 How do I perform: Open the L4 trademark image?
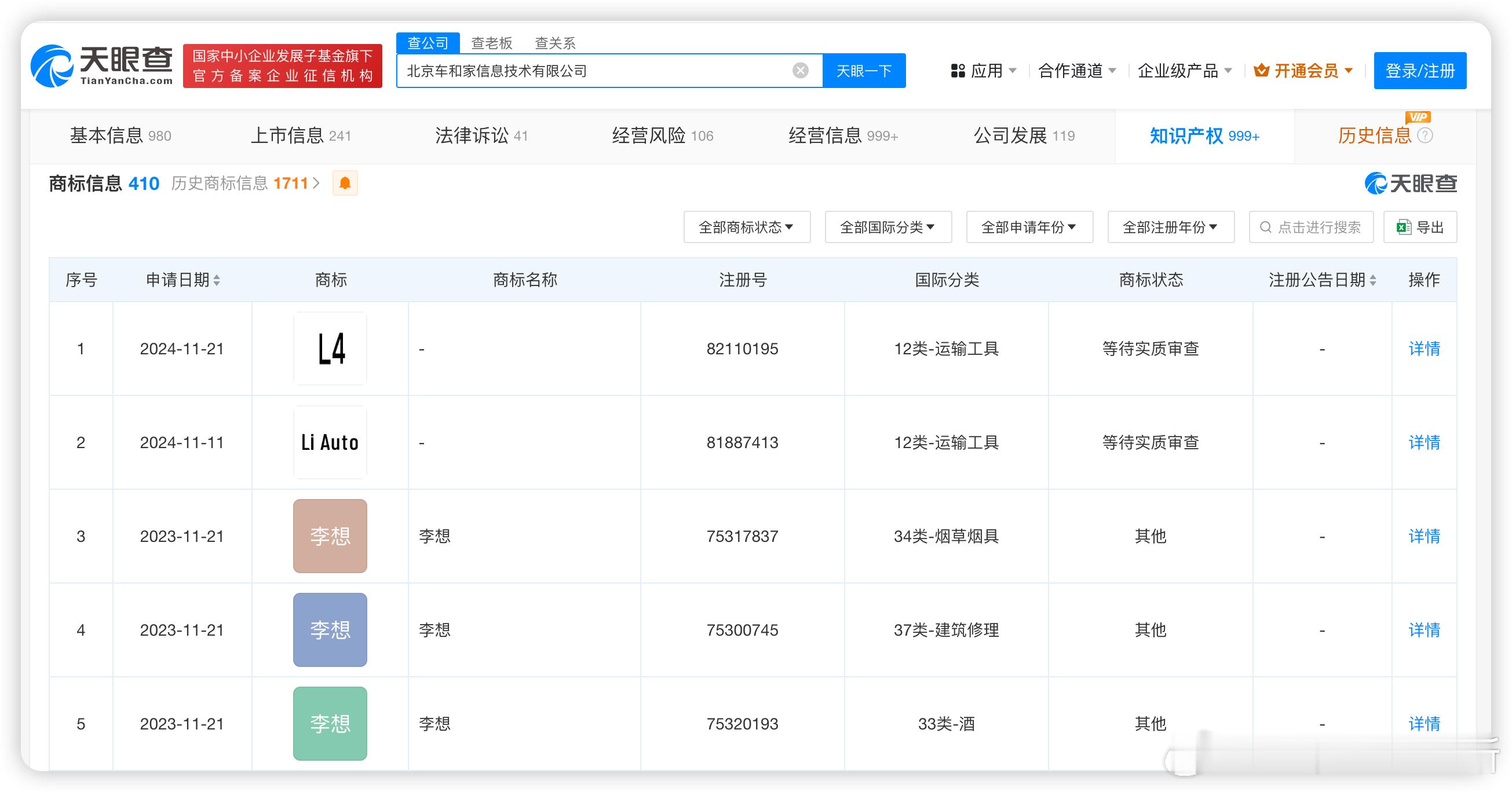tap(330, 349)
